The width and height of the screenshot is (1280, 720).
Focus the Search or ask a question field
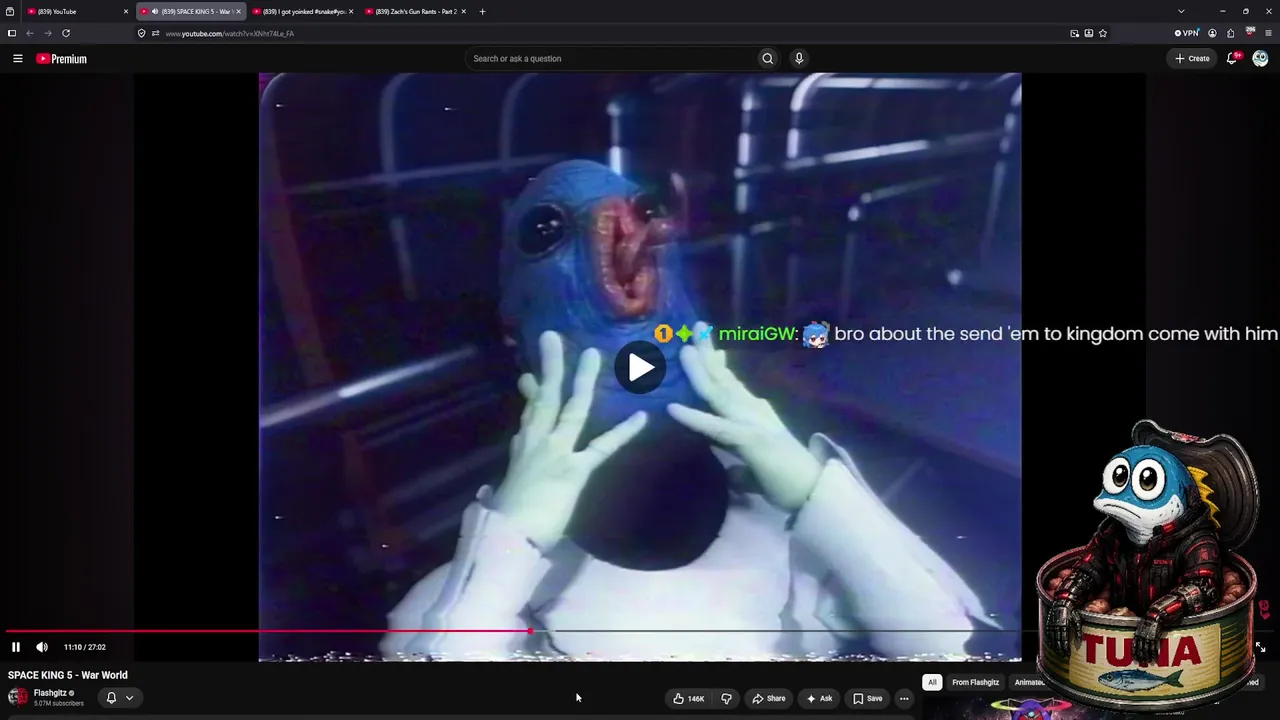(610, 59)
